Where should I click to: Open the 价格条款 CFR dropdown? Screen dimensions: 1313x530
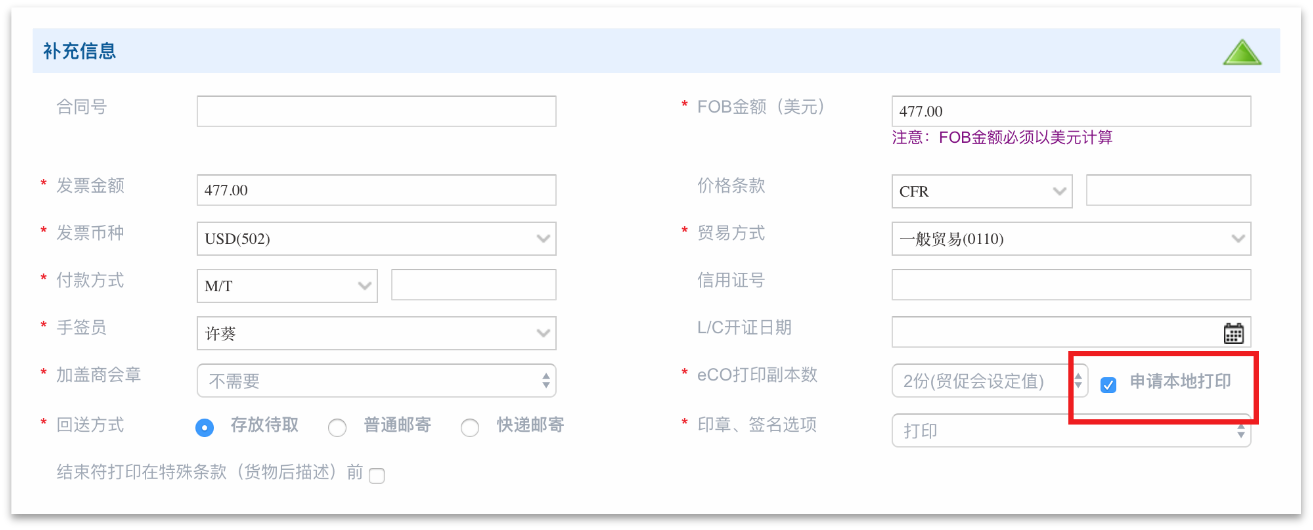[x=982, y=191]
